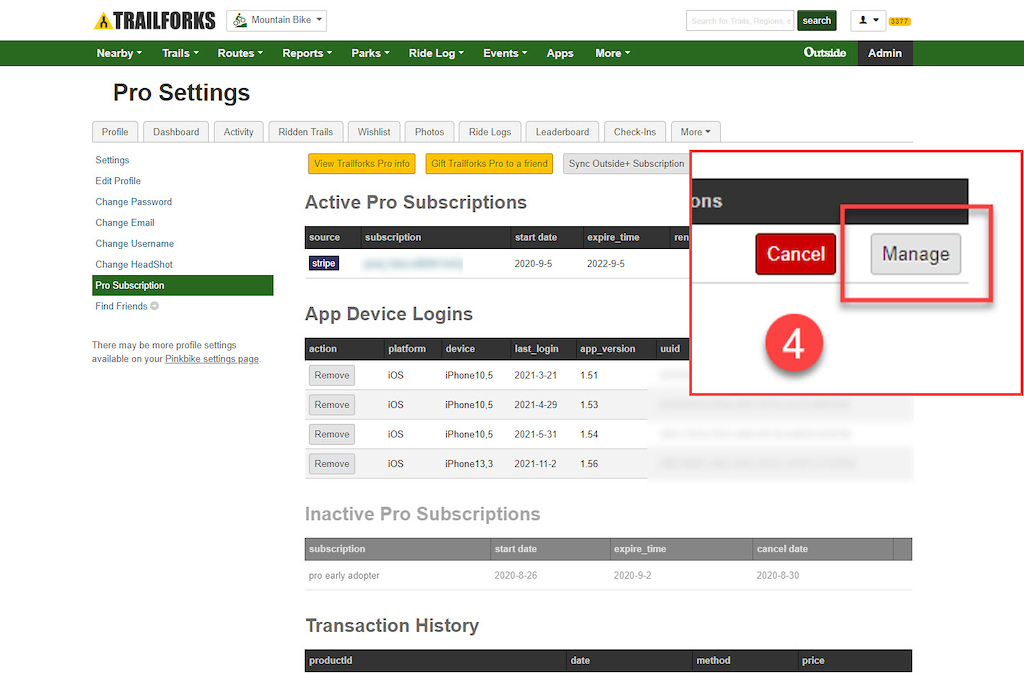Expand the Events menu
This screenshot has width=1024, height=673.
pos(505,53)
